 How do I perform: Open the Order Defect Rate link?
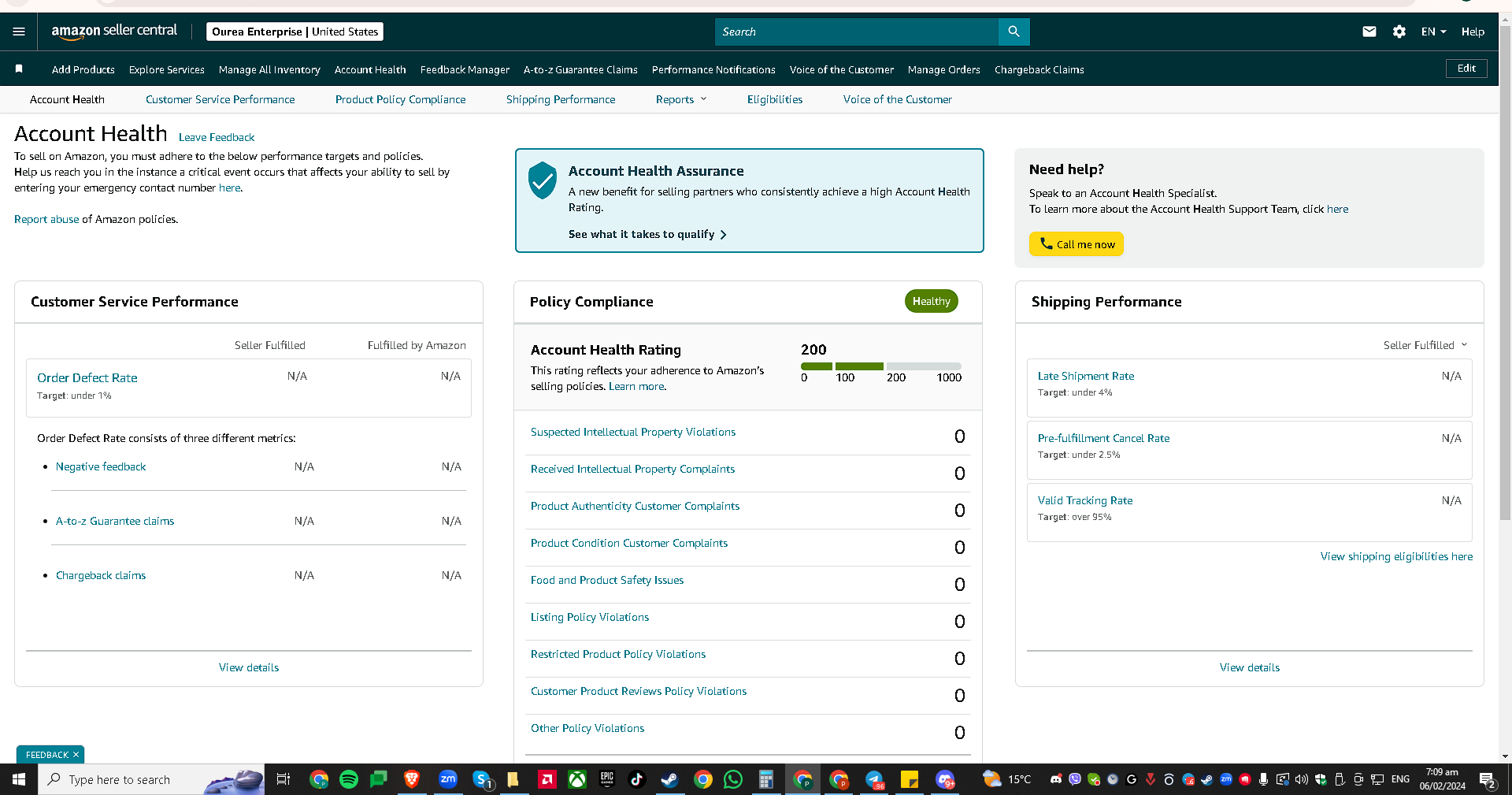(x=87, y=378)
